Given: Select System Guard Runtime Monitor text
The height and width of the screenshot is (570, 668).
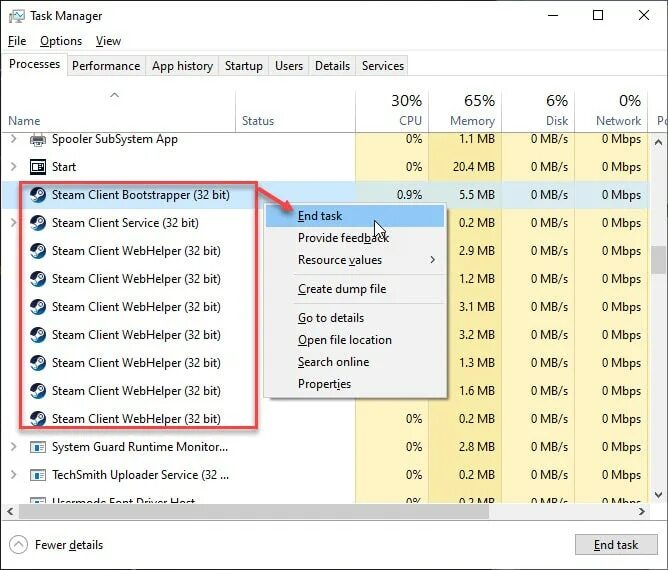Looking at the screenshot, I should click(140, 447).
